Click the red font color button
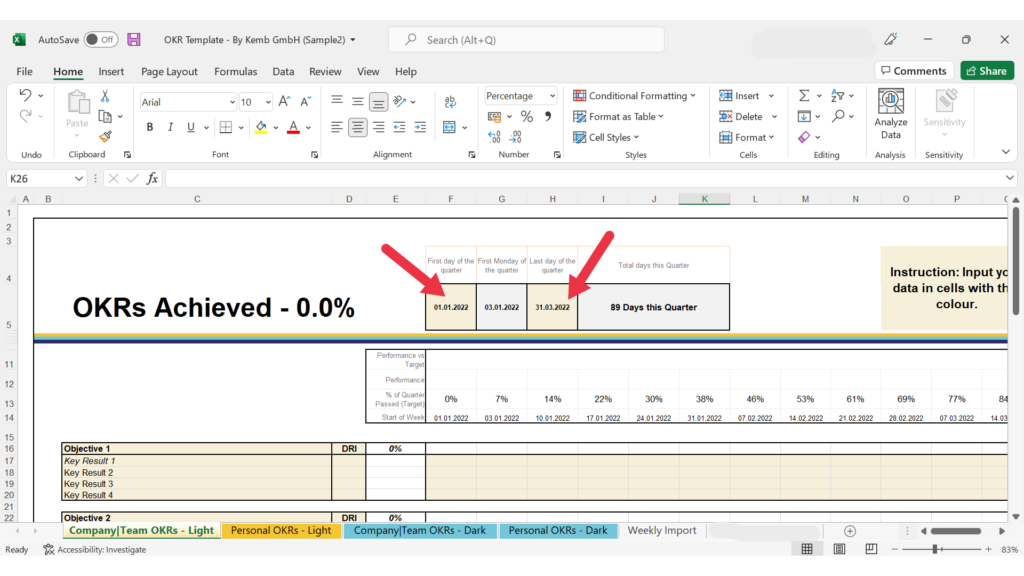The image size is (1024, 576). coord(293,127)
